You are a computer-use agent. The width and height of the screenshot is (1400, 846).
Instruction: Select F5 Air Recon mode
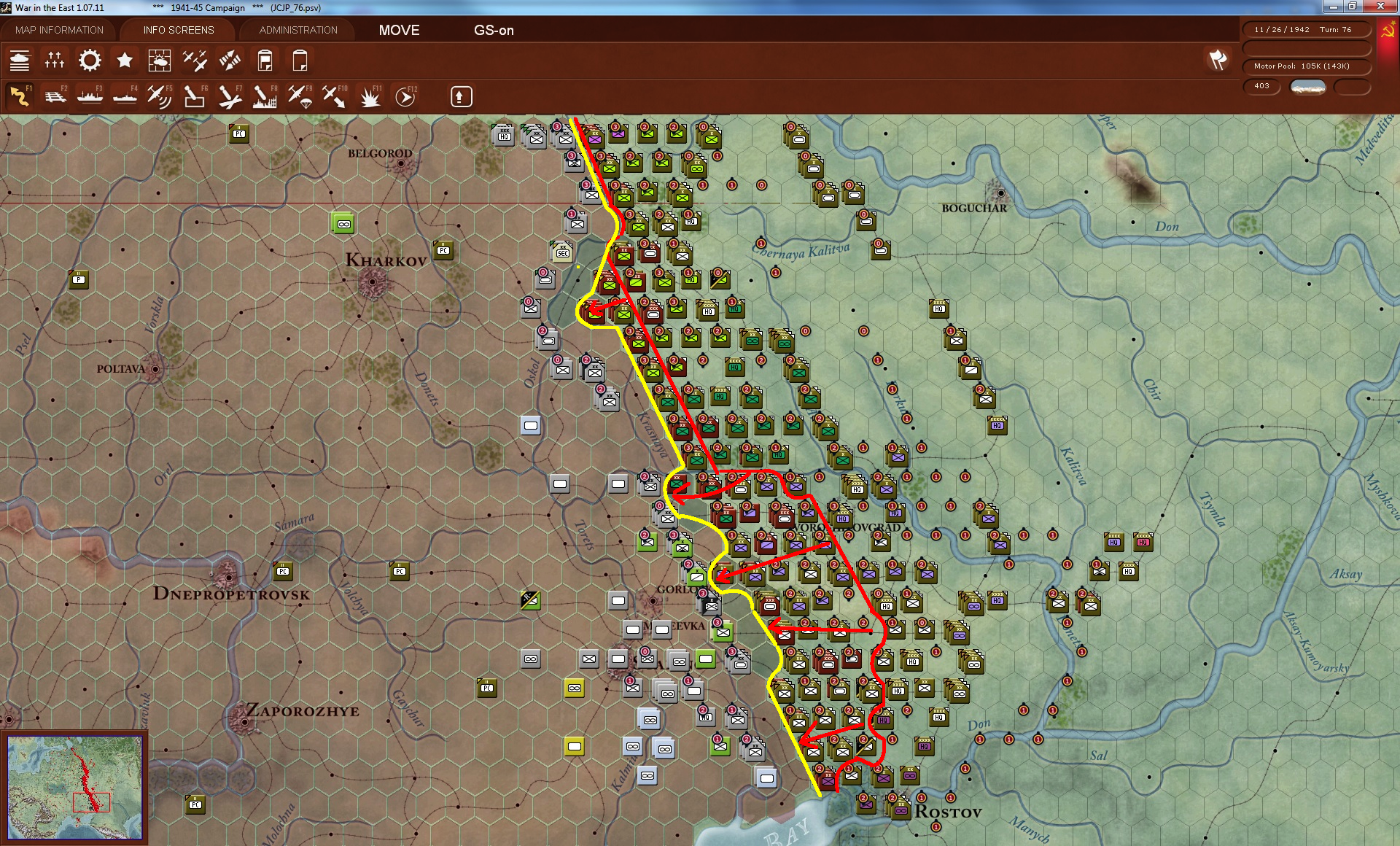159,96
